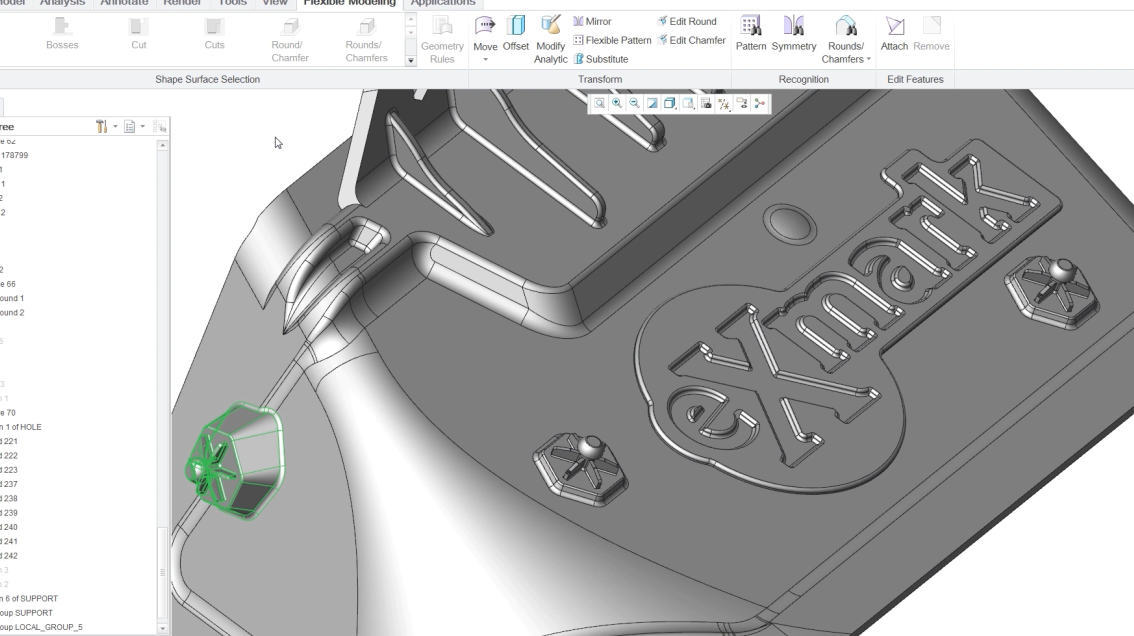Image resolution: width=1134 pixels, height=636 pixels.
Task: Click the green highlighted hexagonal boss in model
Action: click(x=235, y=462)
